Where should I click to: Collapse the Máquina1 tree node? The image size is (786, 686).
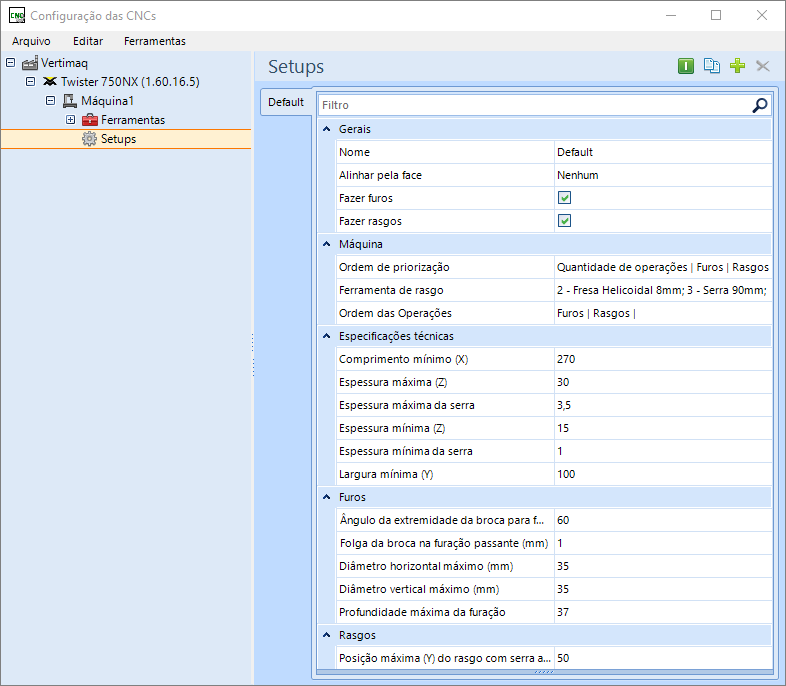coord(51,101)
